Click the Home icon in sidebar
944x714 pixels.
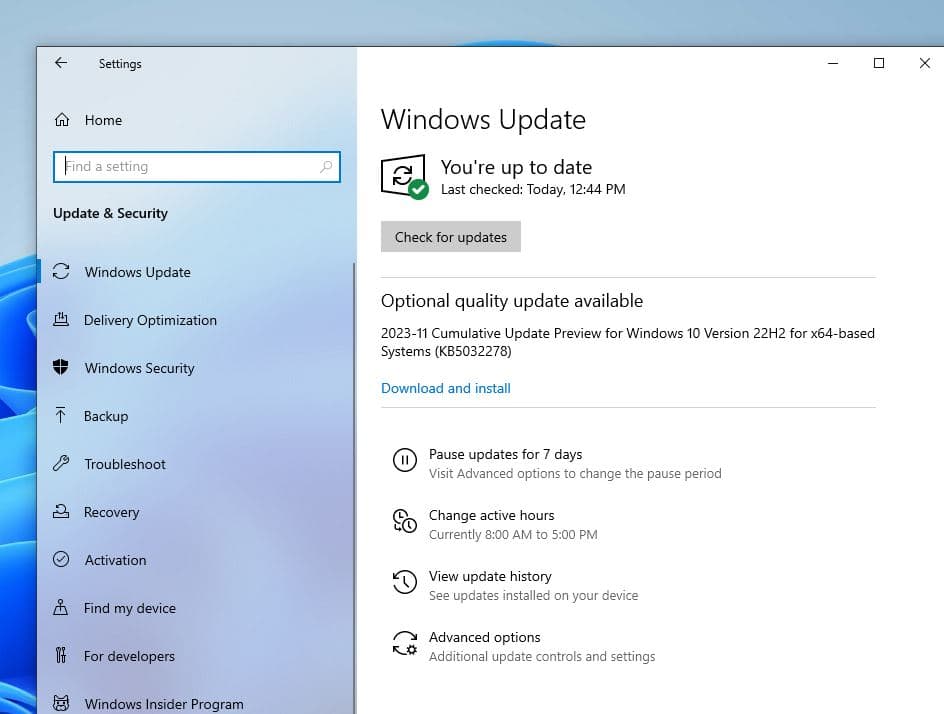pos(62,120)
